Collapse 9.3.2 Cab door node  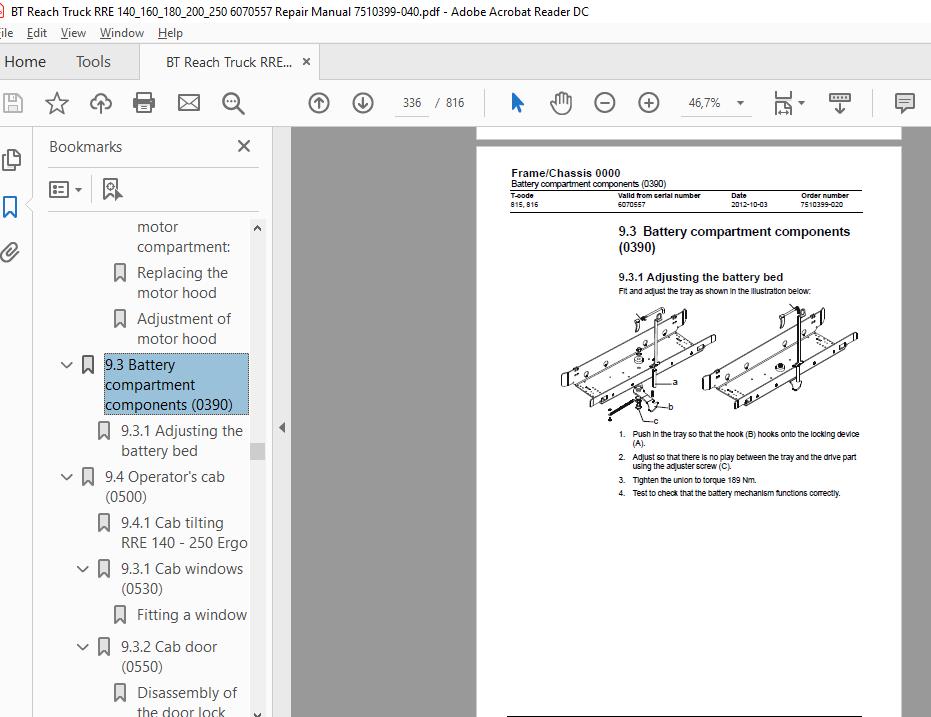pyautogui.click(x=83, y=646)
